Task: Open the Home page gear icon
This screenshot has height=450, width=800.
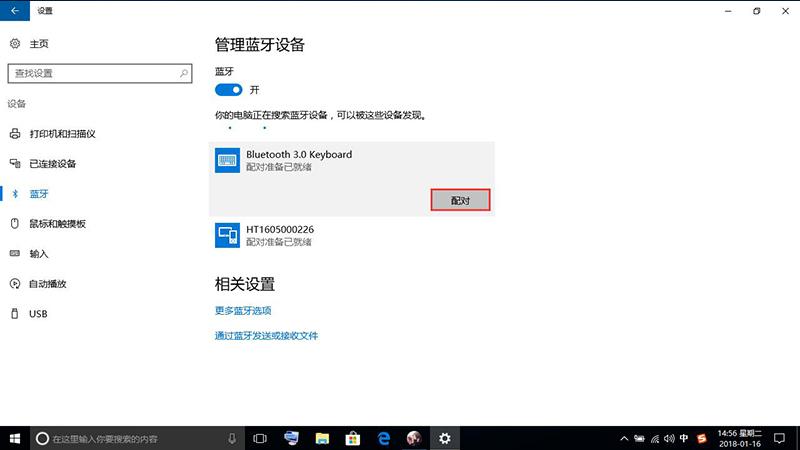Action: pyautogui.click(x=15, y=44)
